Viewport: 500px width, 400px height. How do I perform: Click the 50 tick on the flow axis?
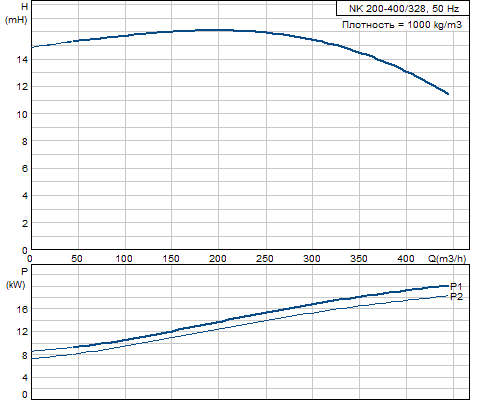(77, 259)
